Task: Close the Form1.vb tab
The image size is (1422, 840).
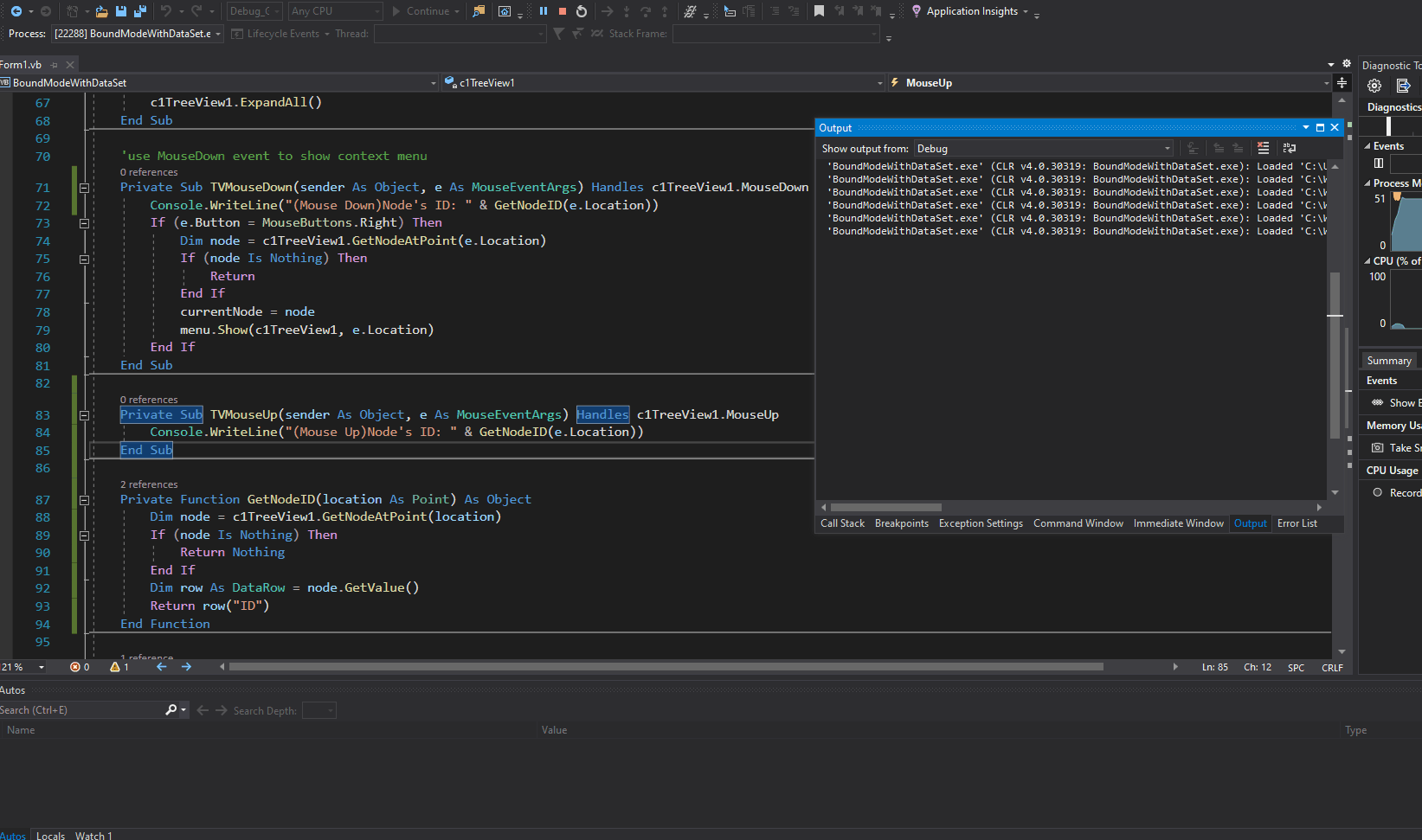Action: pos(70,65)
